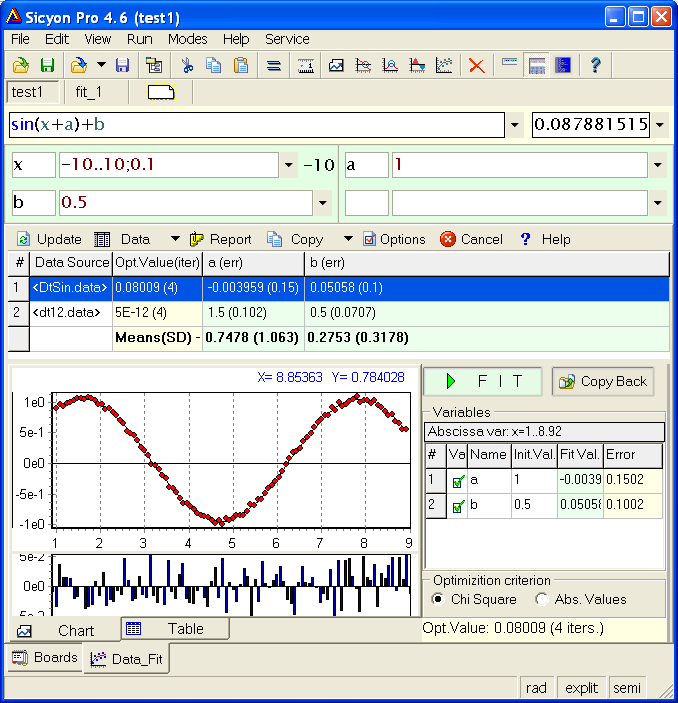Expand the formula sin(x+a)+b dropdown
The height and width of the screenshot is (703, 678).
click(x=515, y=125)
